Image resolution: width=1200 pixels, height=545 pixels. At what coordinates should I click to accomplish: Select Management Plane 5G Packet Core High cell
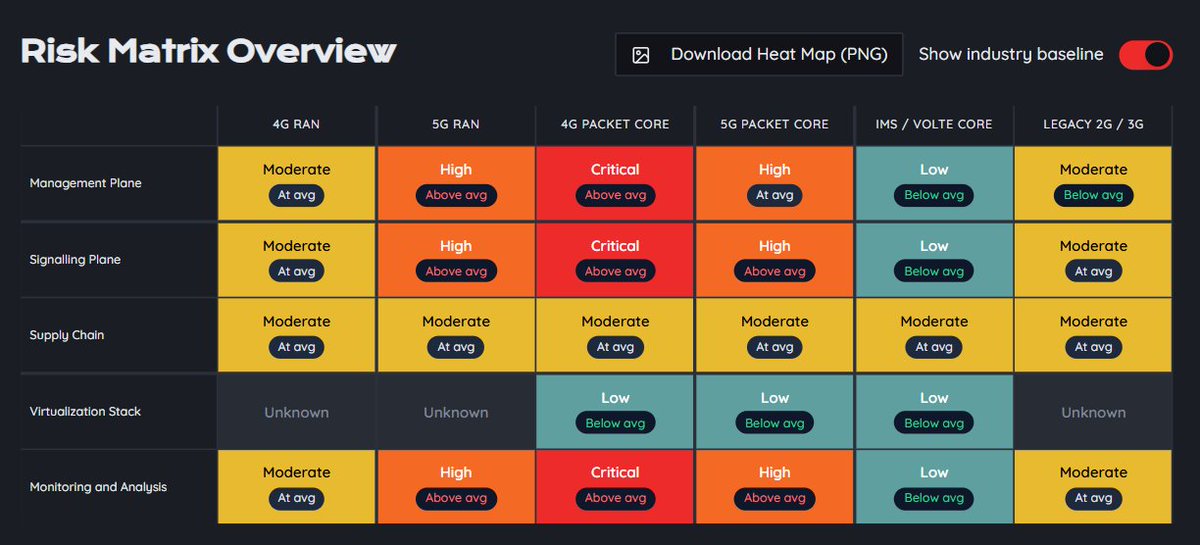click(775, 183)
